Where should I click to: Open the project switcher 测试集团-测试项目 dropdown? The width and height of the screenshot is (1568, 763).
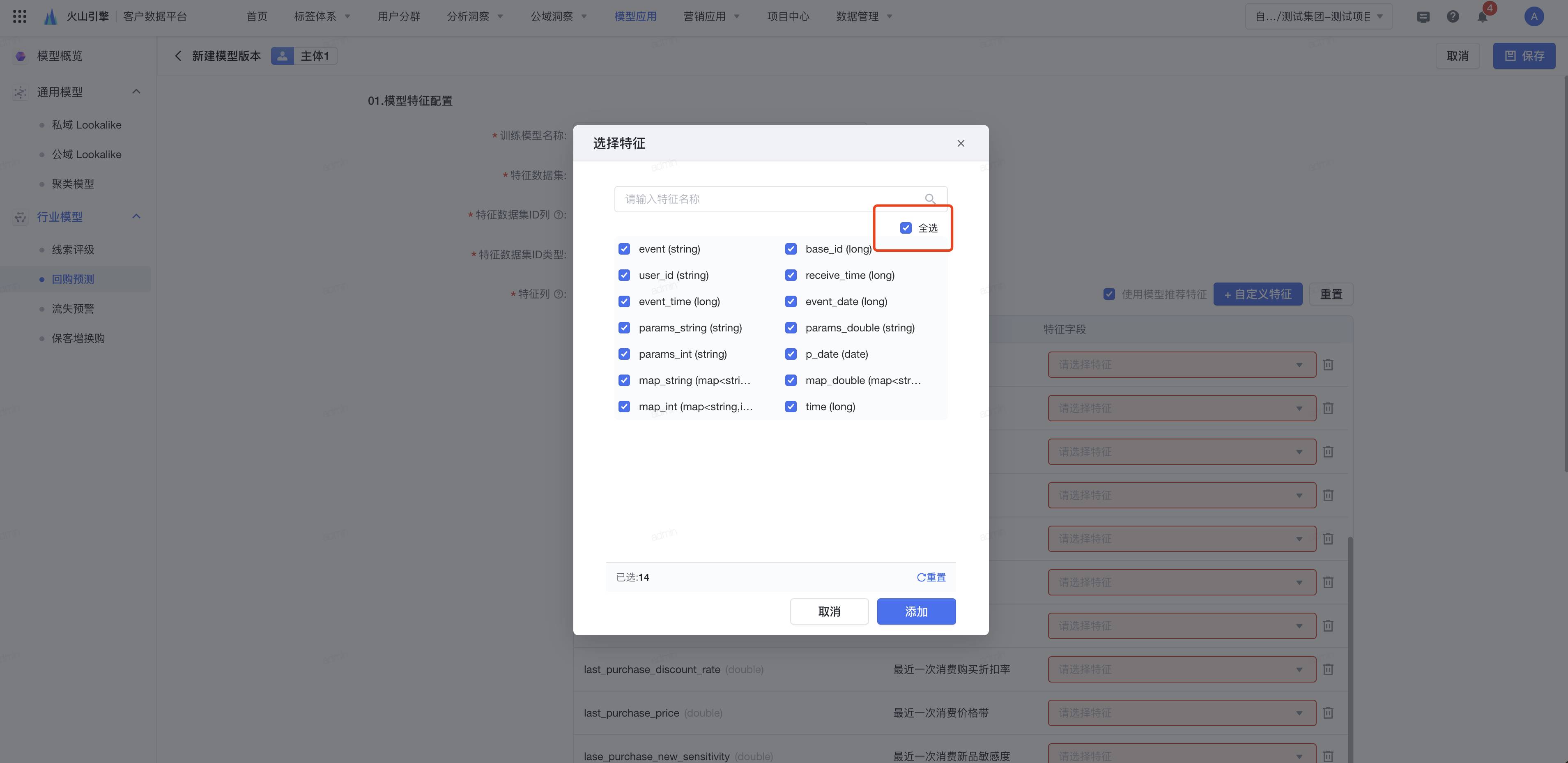1318,16
